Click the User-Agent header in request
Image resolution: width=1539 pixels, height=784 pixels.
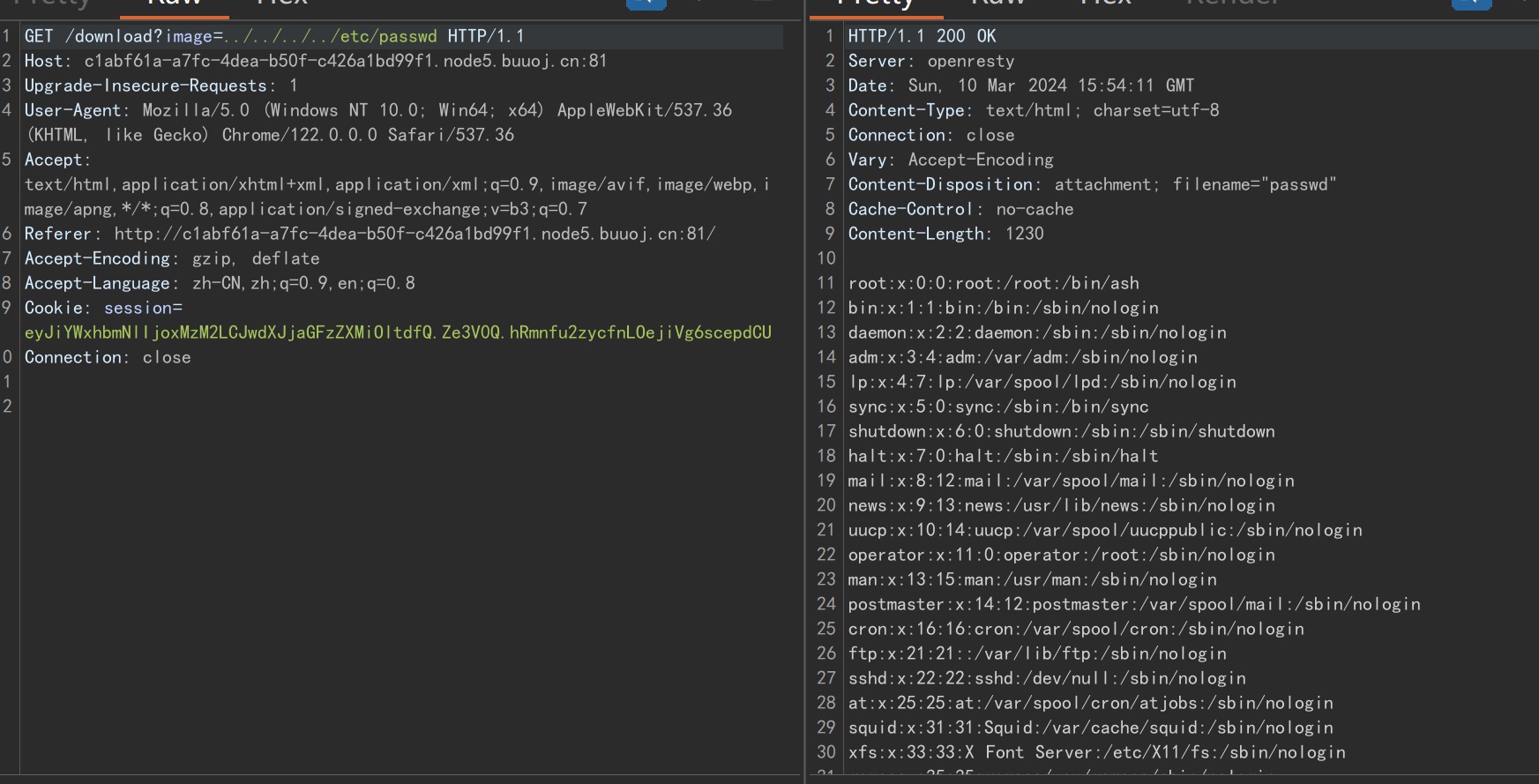pos(378,123)
